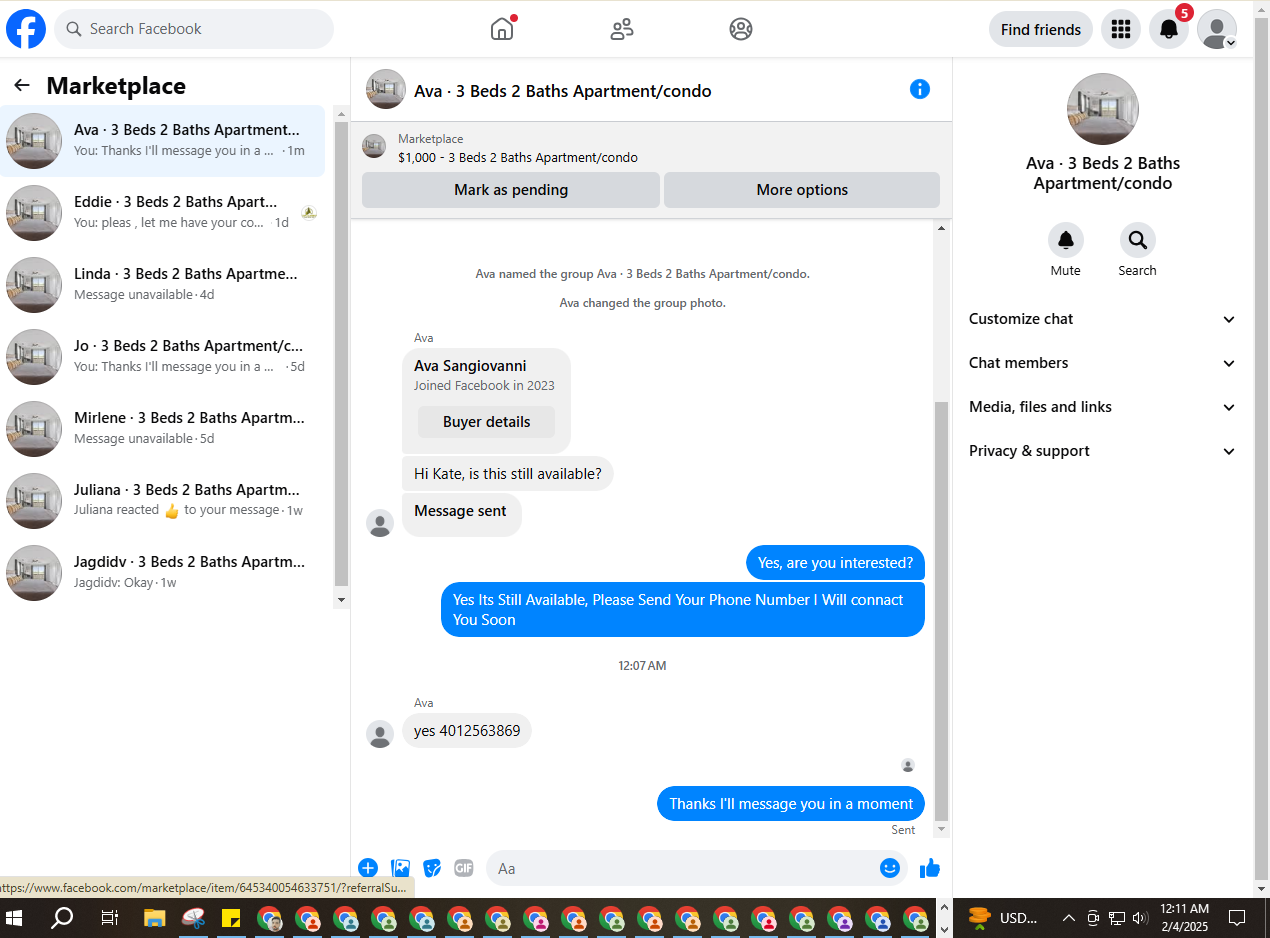Open Windows taskbar search

62,918
